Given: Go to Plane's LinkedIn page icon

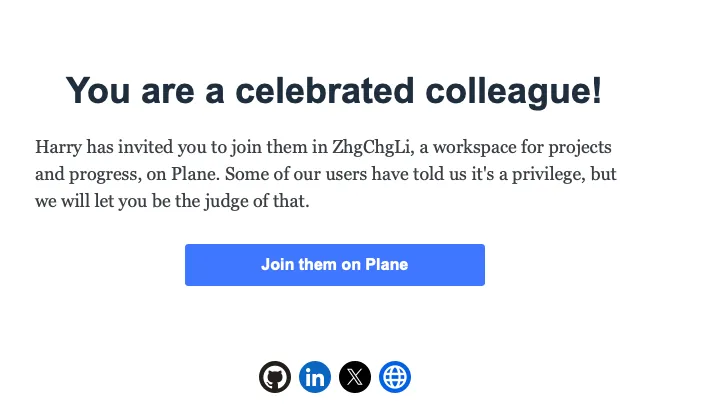Looking at the screenshot, I should point(315,377).
